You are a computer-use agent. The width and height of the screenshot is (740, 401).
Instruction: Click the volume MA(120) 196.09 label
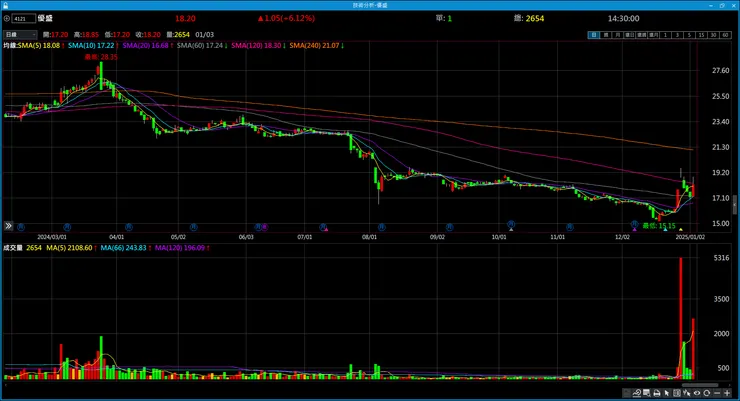[180, 248]
